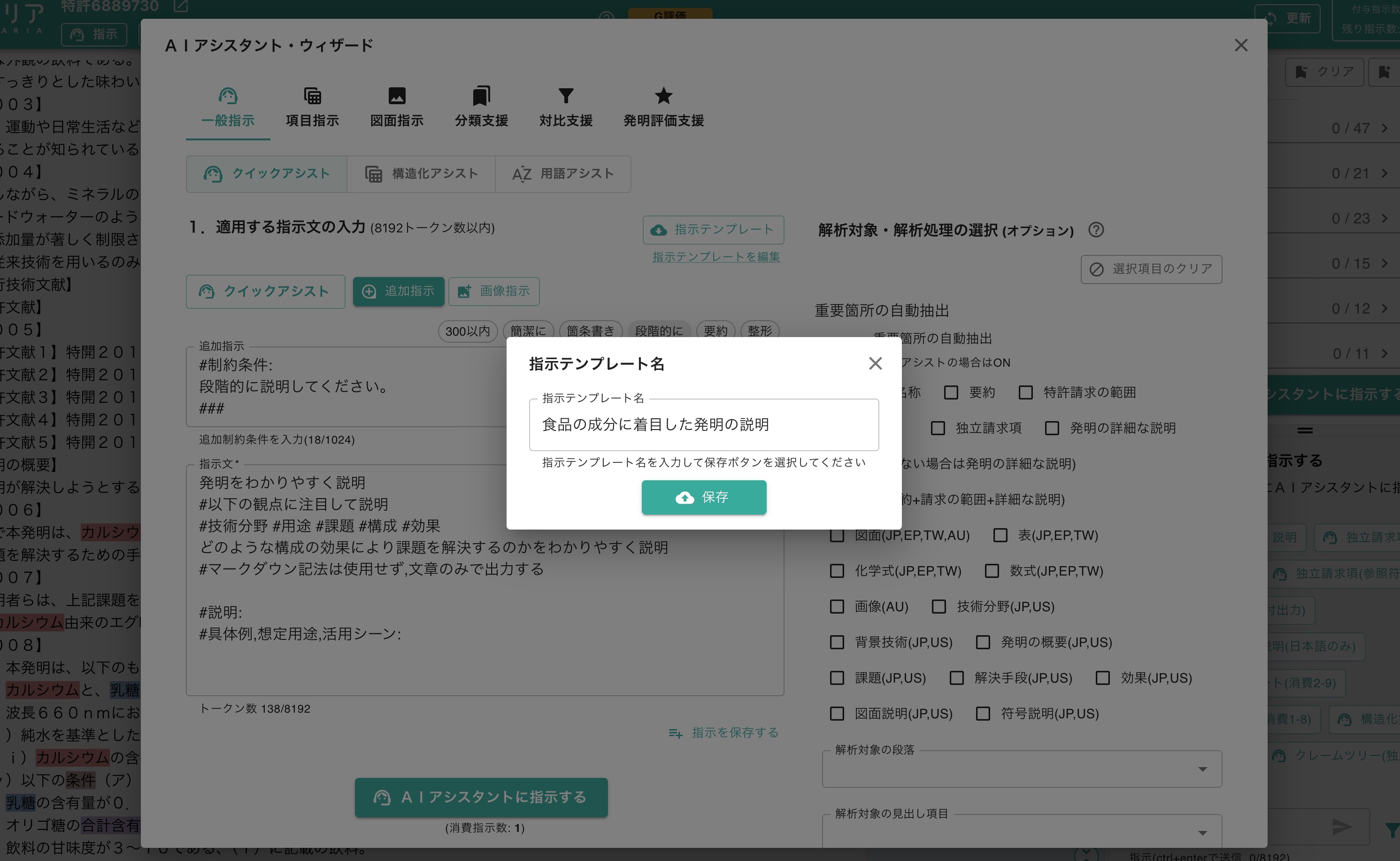Check the 背景技術(JP,US) checkbox
Screen dimensions: 1400x861
pyautogui.click(x=836, y=642)
